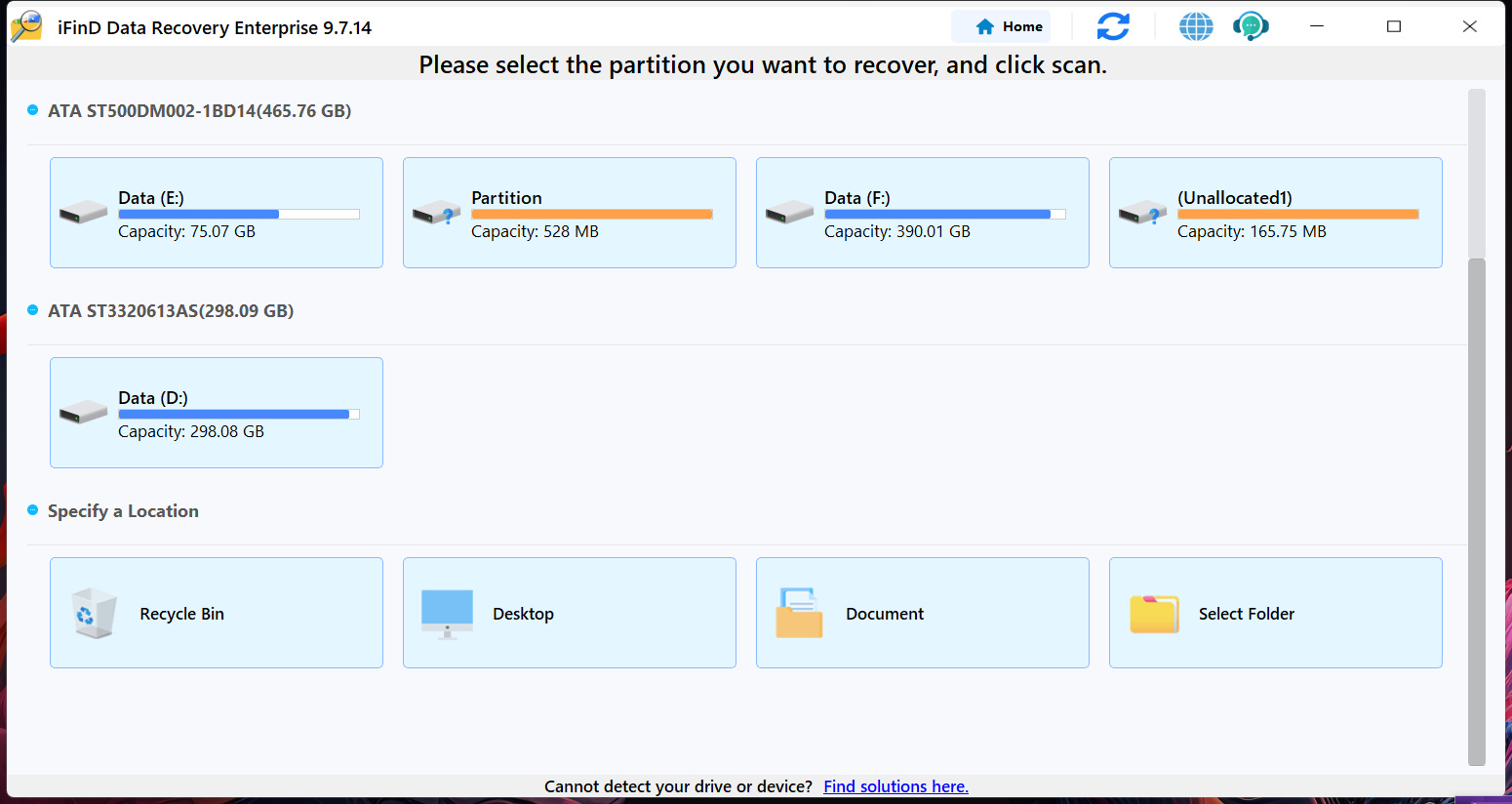Select the Data (D:) partition label
The image size is (1512, 804).
(x=153, y=398)
